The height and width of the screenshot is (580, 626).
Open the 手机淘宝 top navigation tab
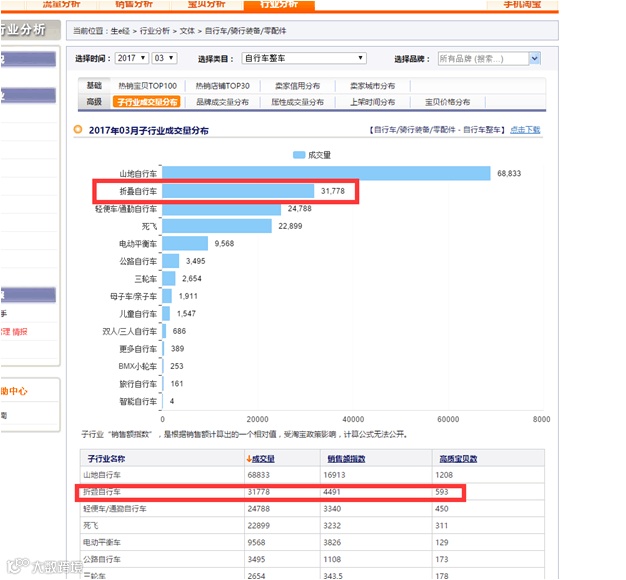[x=522, y=5]
